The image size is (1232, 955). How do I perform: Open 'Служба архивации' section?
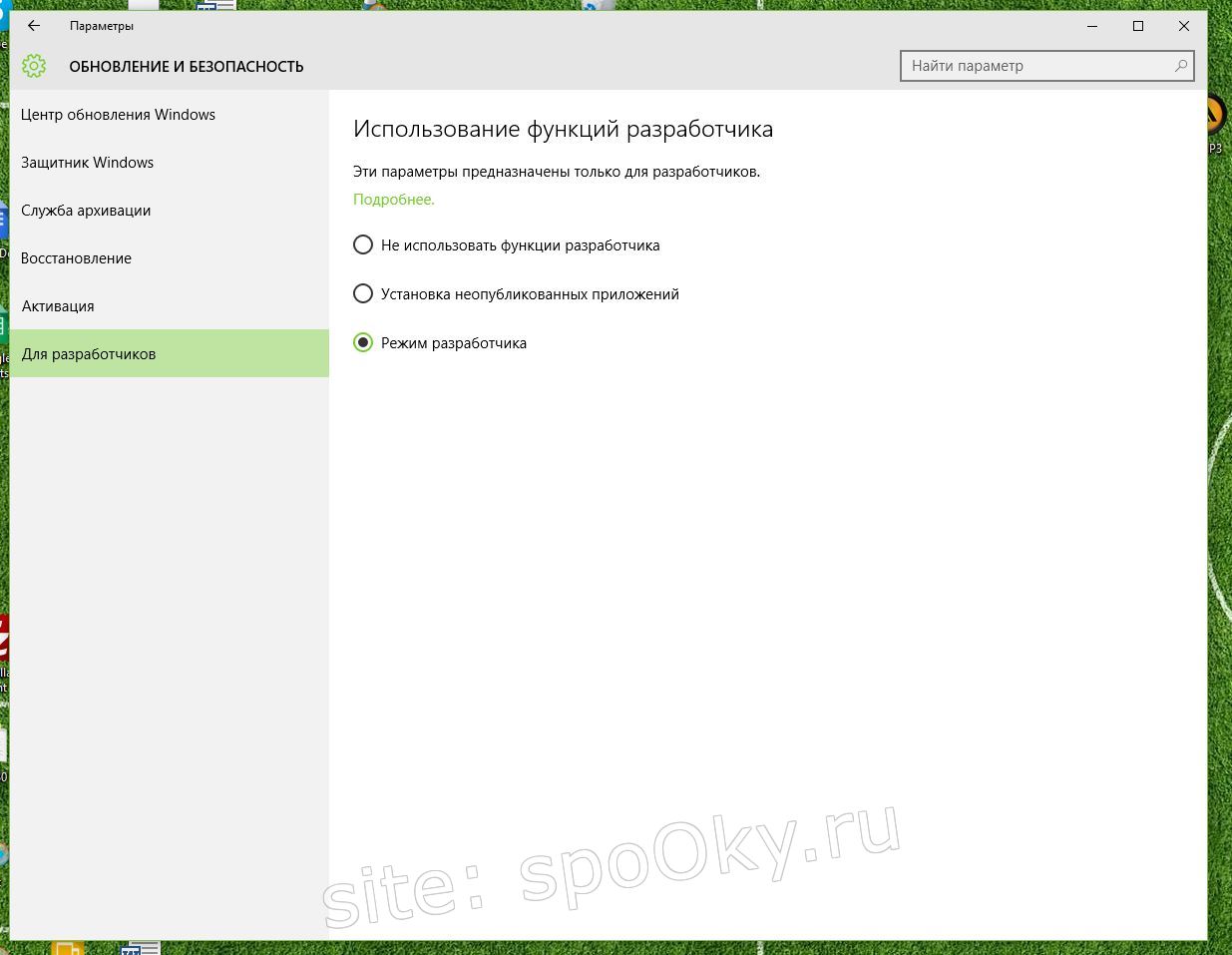coord(169,211)
